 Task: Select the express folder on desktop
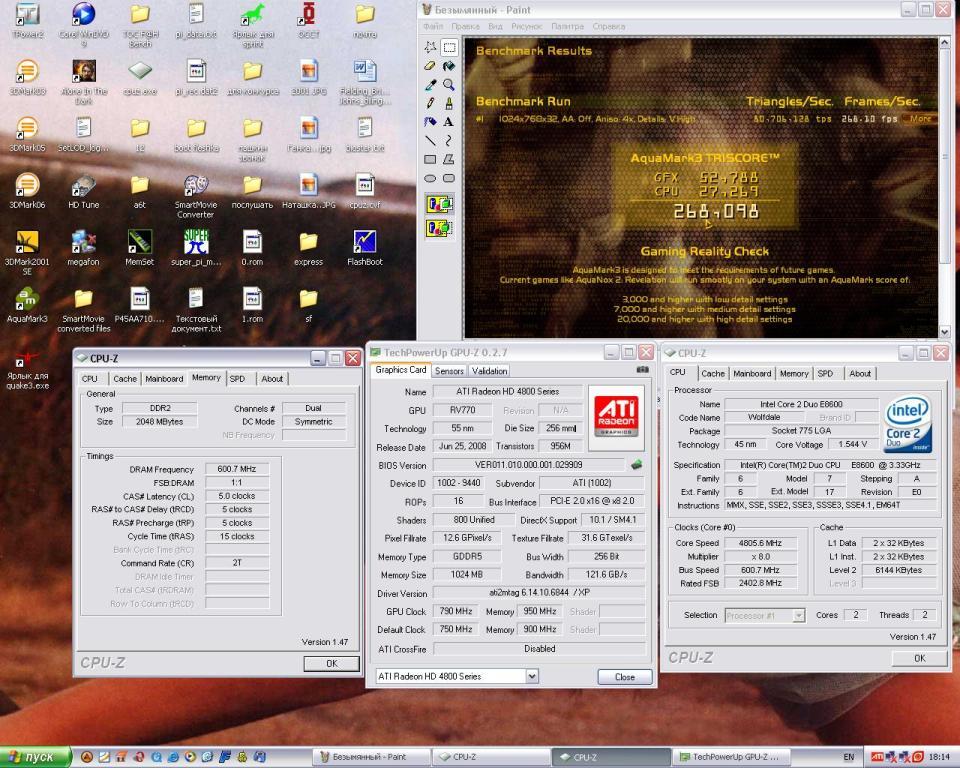pyautogui.click(x=309, y=249)
